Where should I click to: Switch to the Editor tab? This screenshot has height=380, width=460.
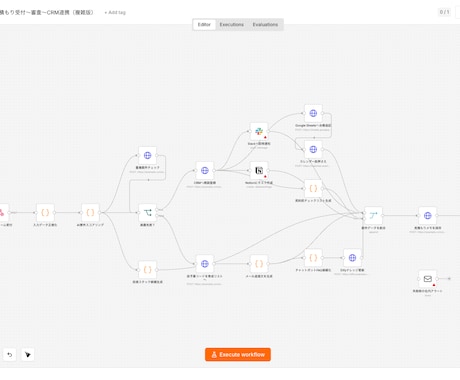click(204, 25)
